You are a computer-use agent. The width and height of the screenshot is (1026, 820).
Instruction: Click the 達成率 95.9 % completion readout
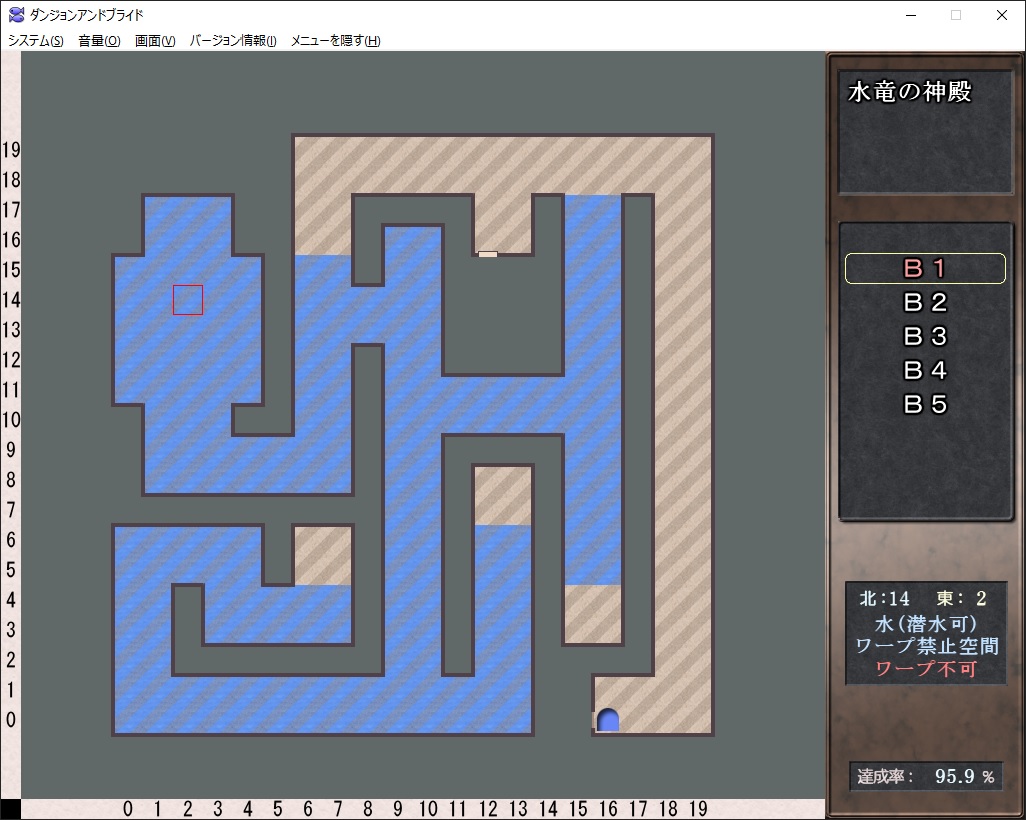[x=925, y=777]
